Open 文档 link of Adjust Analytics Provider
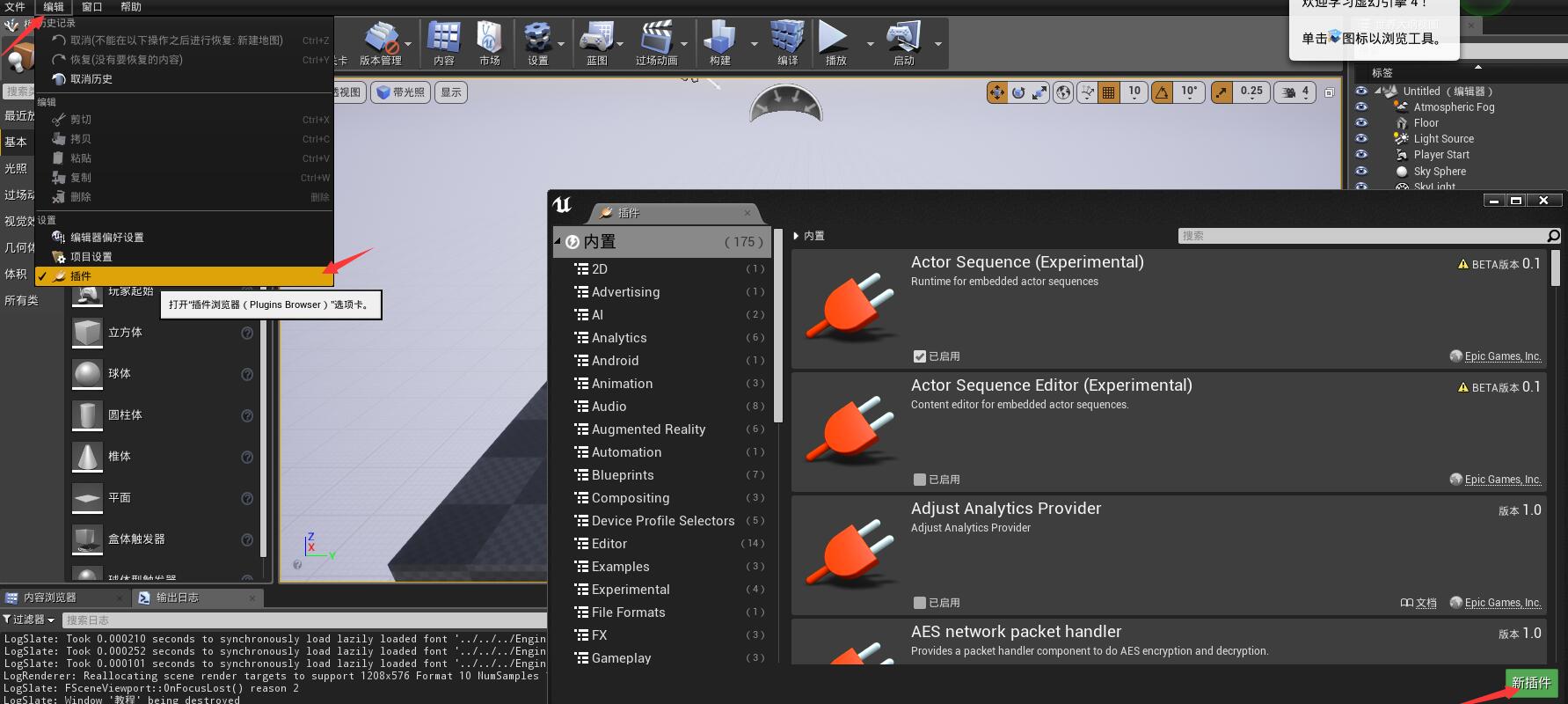 tap(1418, 603)
